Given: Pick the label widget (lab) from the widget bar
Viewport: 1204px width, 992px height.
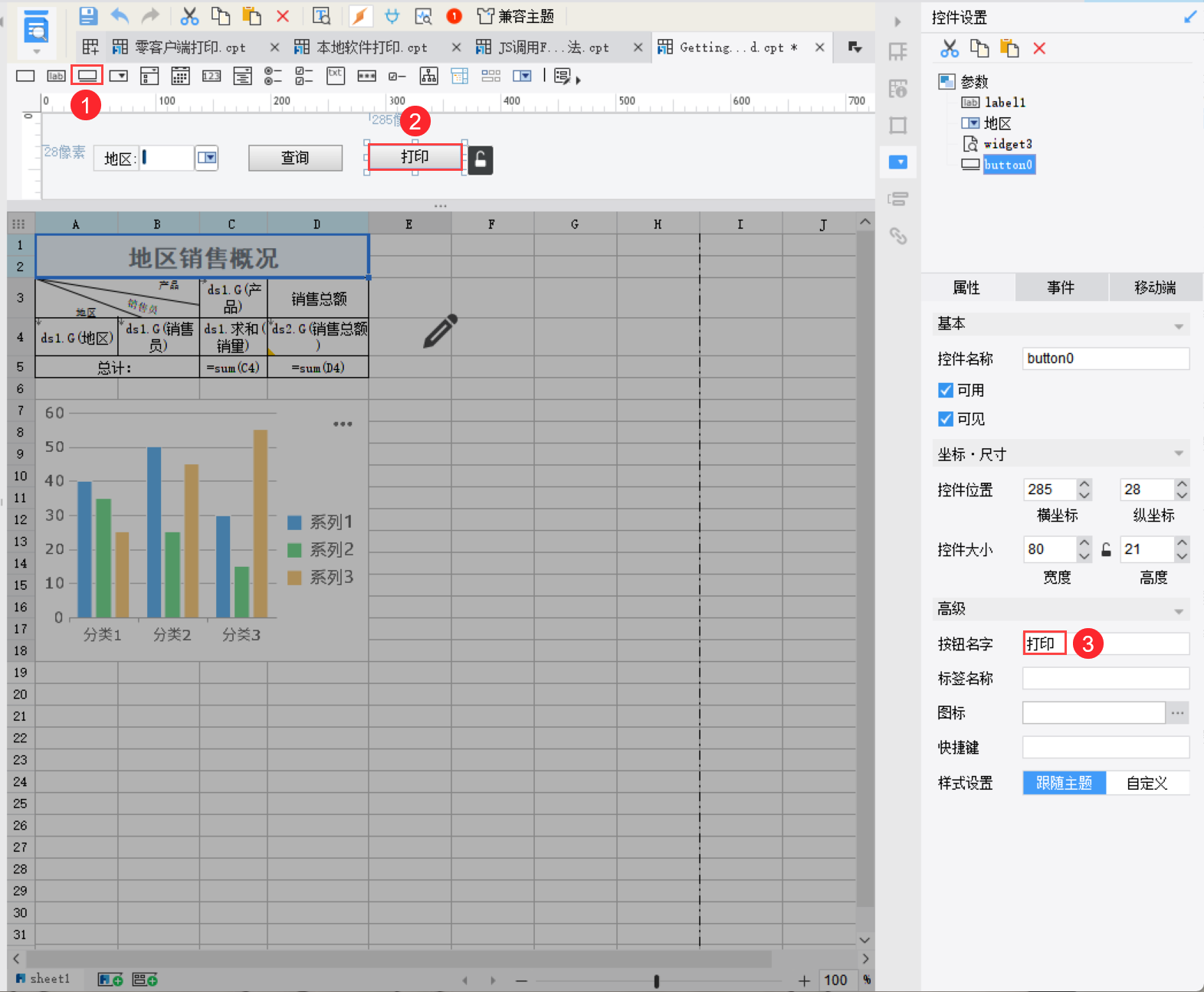Looking at the screenshot, I should coord(56,76).
